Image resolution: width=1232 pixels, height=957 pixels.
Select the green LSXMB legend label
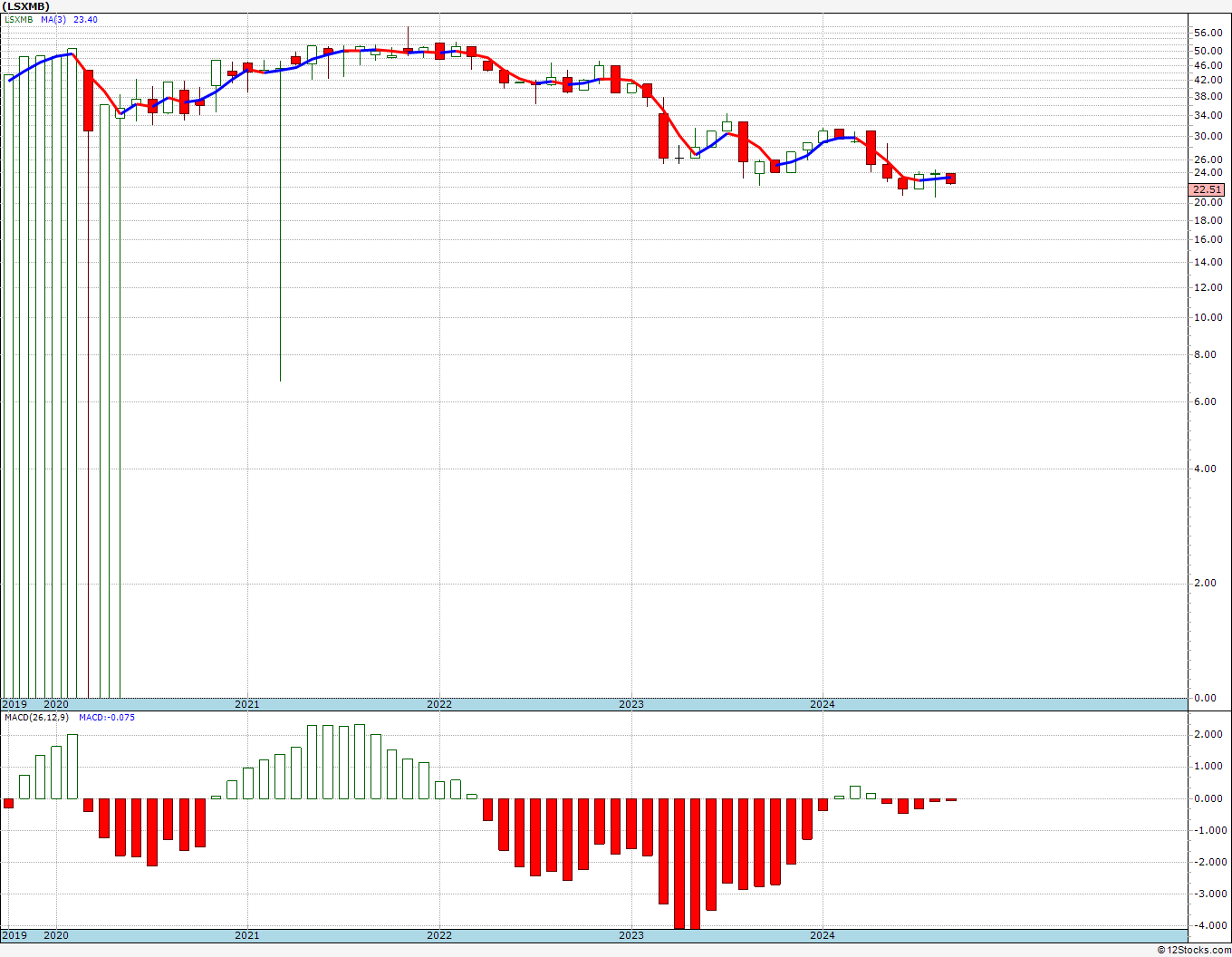(x=18, y=20)
